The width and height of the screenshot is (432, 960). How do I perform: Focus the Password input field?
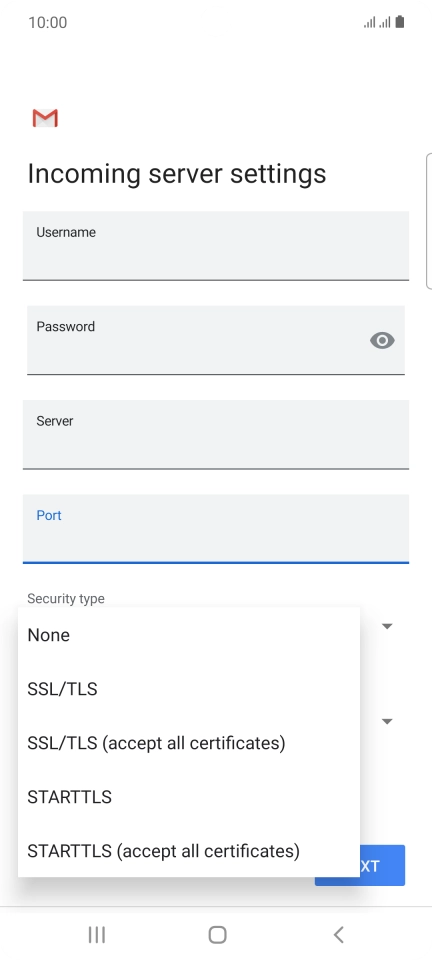pos(216,340)
